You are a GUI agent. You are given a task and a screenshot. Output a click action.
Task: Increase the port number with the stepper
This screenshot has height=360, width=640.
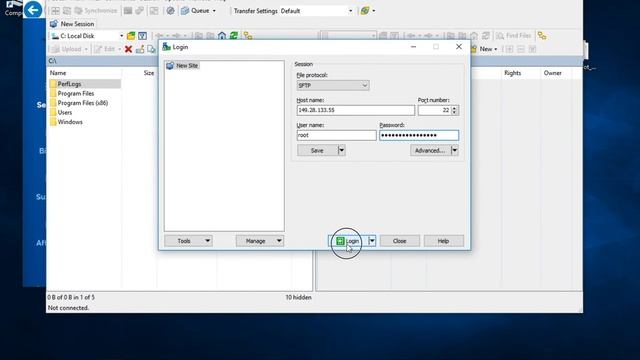tap(455, 108)
